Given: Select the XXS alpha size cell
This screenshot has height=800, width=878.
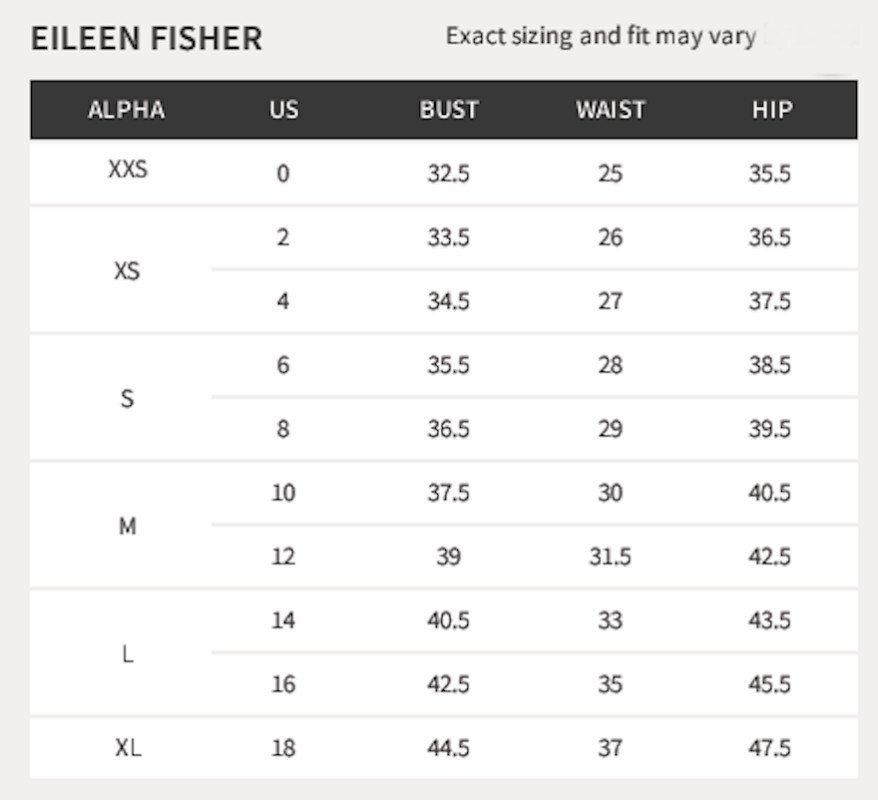Looking at the screenshot, I should tap(128, 169).
